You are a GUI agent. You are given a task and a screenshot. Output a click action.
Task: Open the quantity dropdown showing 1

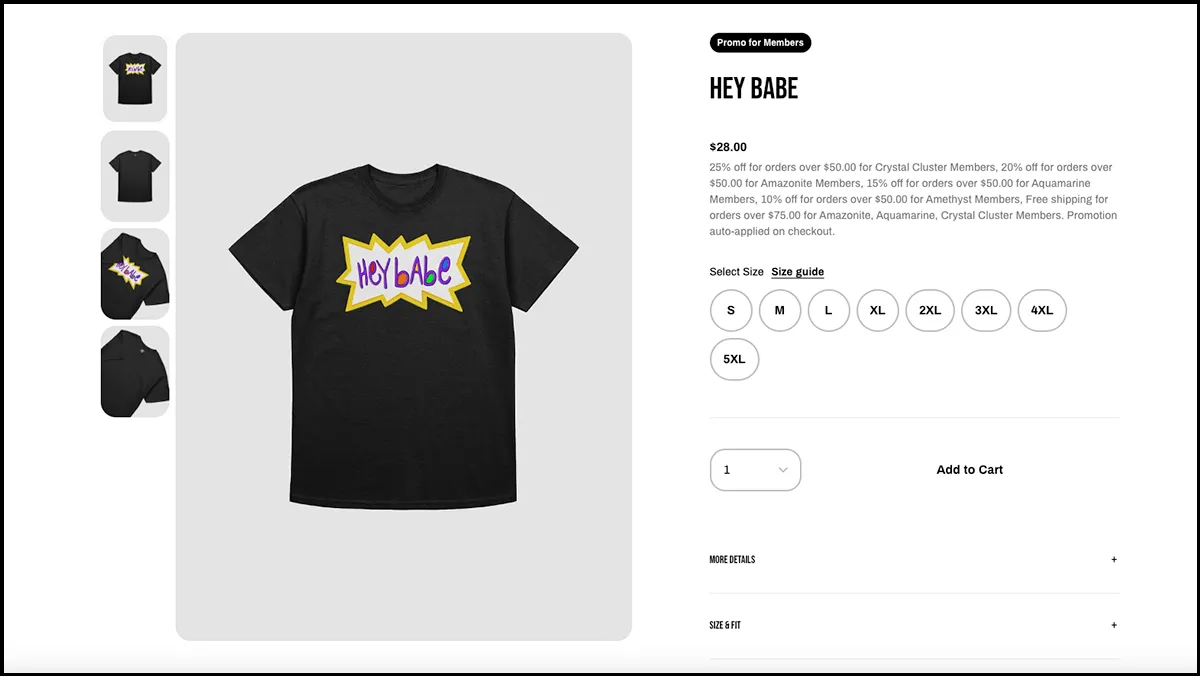(x=756, y=470)
